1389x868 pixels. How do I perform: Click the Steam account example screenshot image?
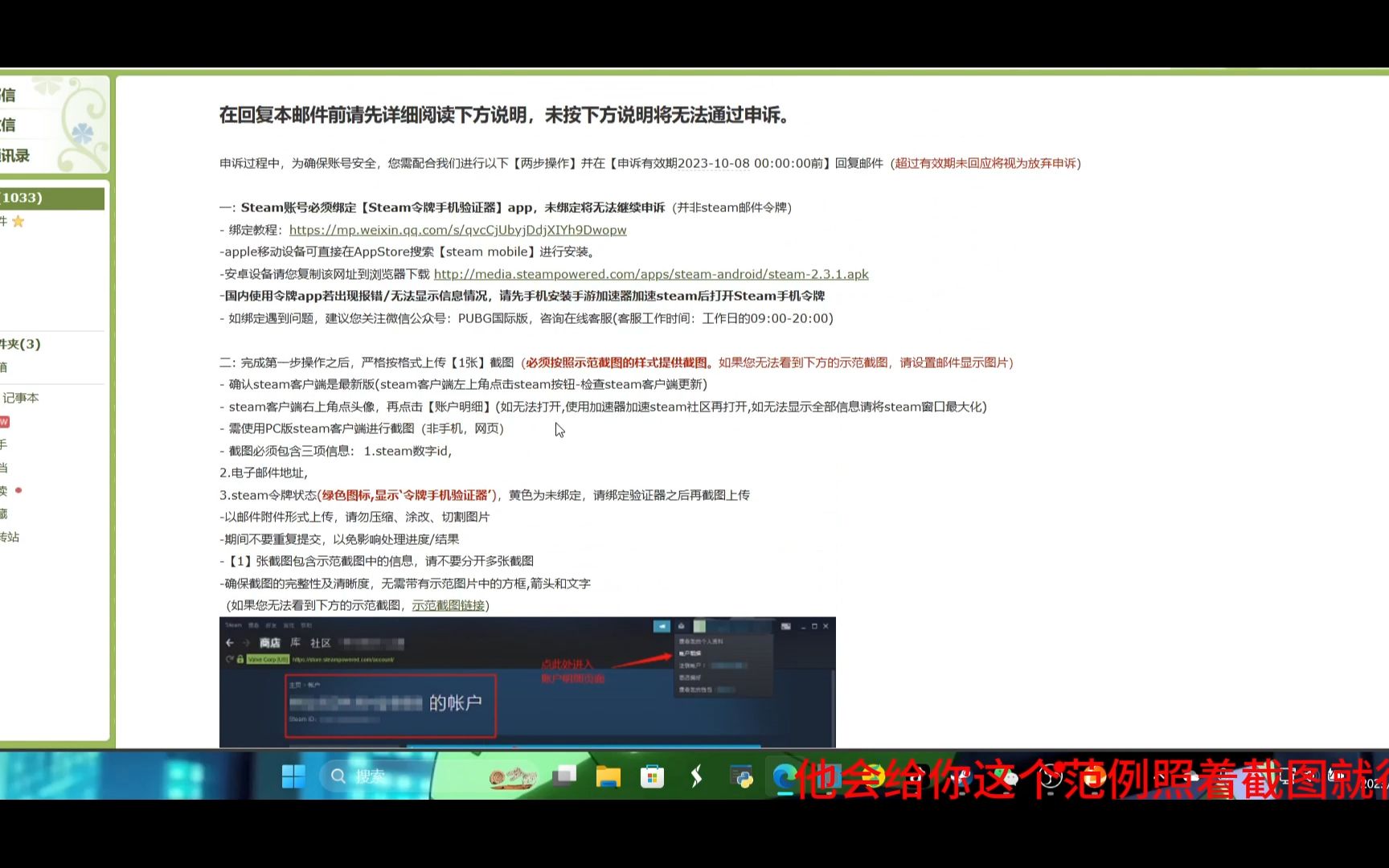click(527, 682)
